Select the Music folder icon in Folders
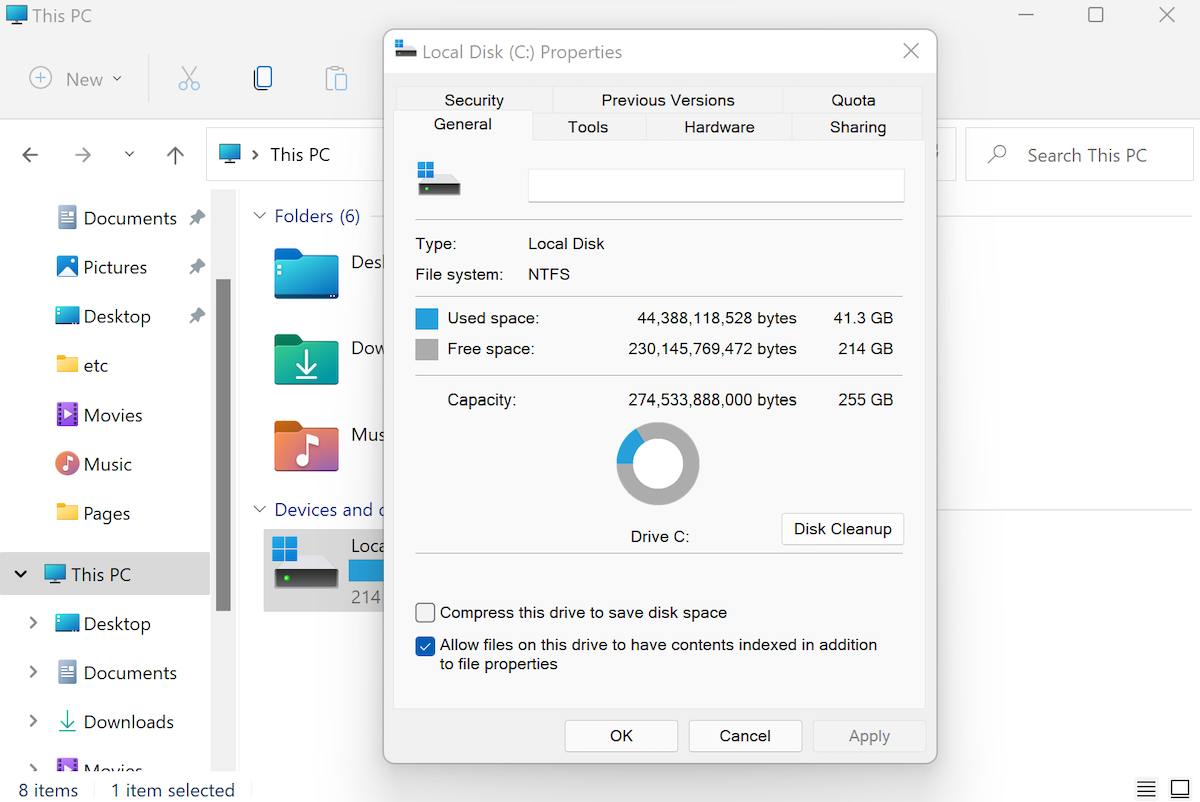Image resolution: width=1200 pixels, height=802 pixels. point(306,445)
